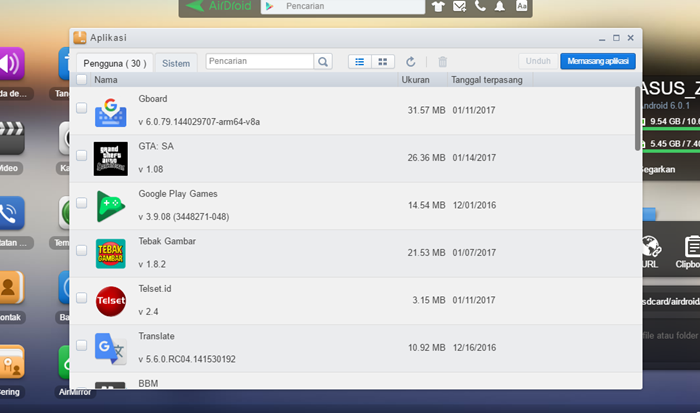Click the search magnifier icon in Aplikasi
The height and width of the screenshot is (413, 700).
pos(323,61)
